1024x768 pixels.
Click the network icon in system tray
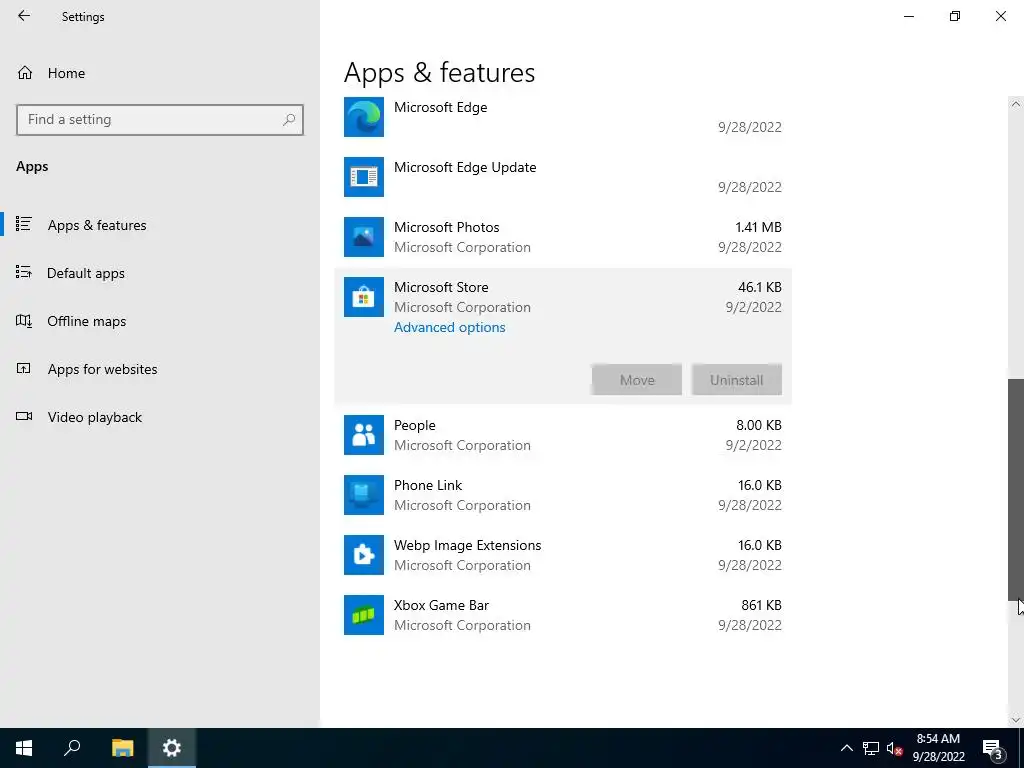pos(871,748)
